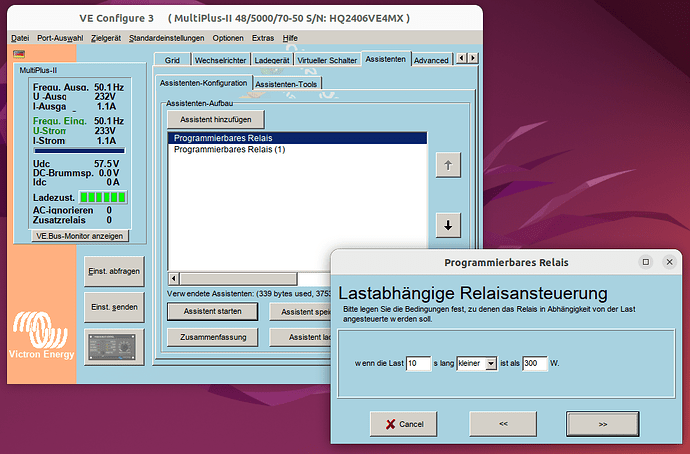Click Assistent hinzufügen button
The width and height of the screenshot is (690, 454).
coord(216,119)
